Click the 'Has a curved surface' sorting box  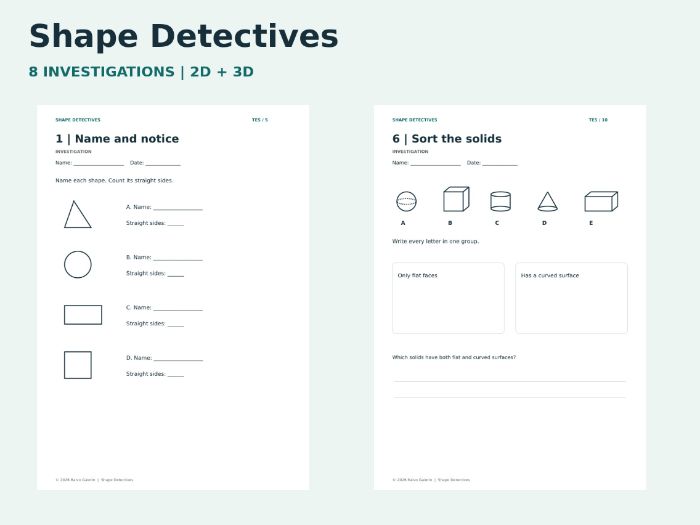tap(571, 298)
